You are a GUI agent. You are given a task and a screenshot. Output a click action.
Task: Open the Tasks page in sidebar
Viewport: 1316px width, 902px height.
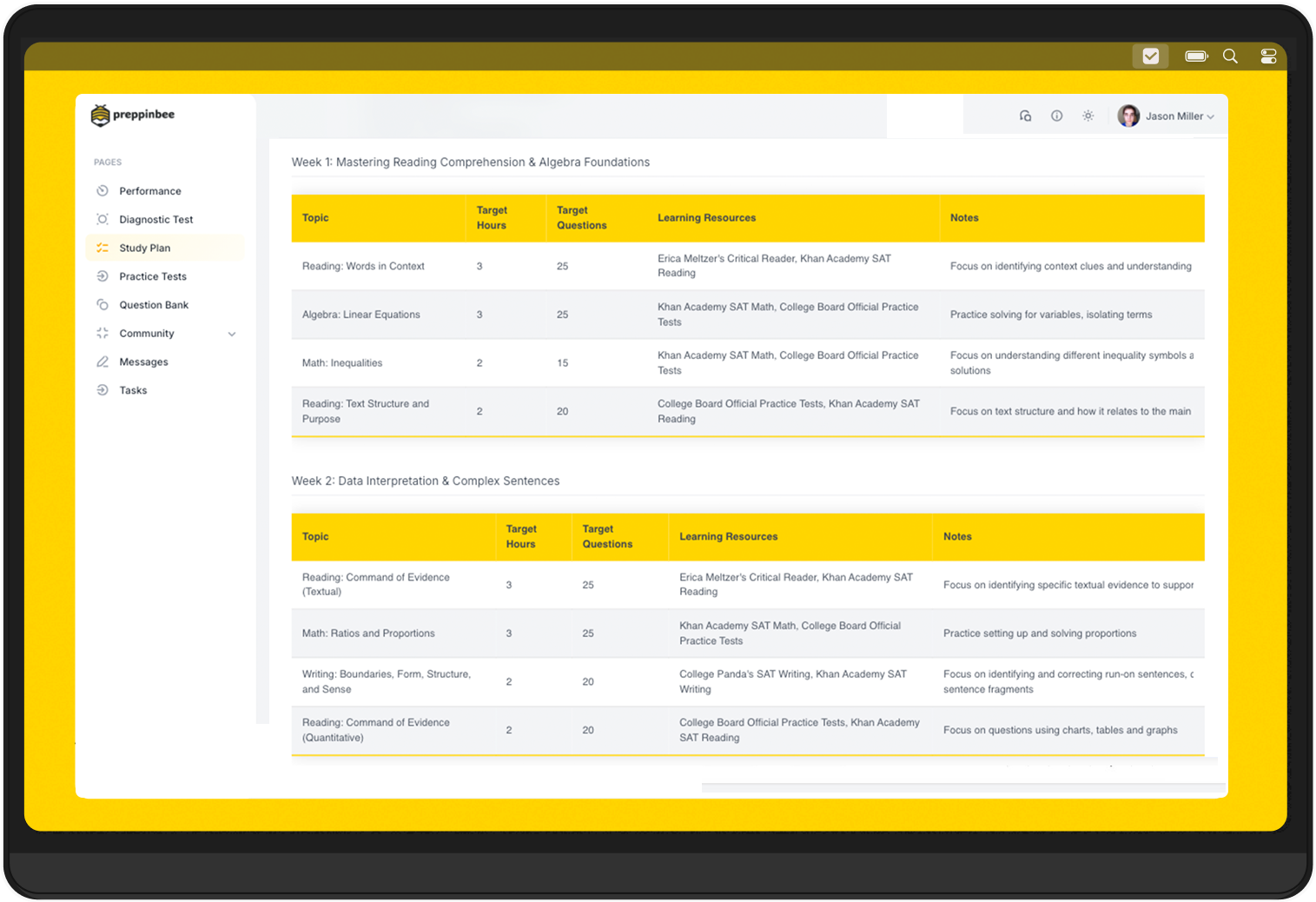tap(133, 390)
